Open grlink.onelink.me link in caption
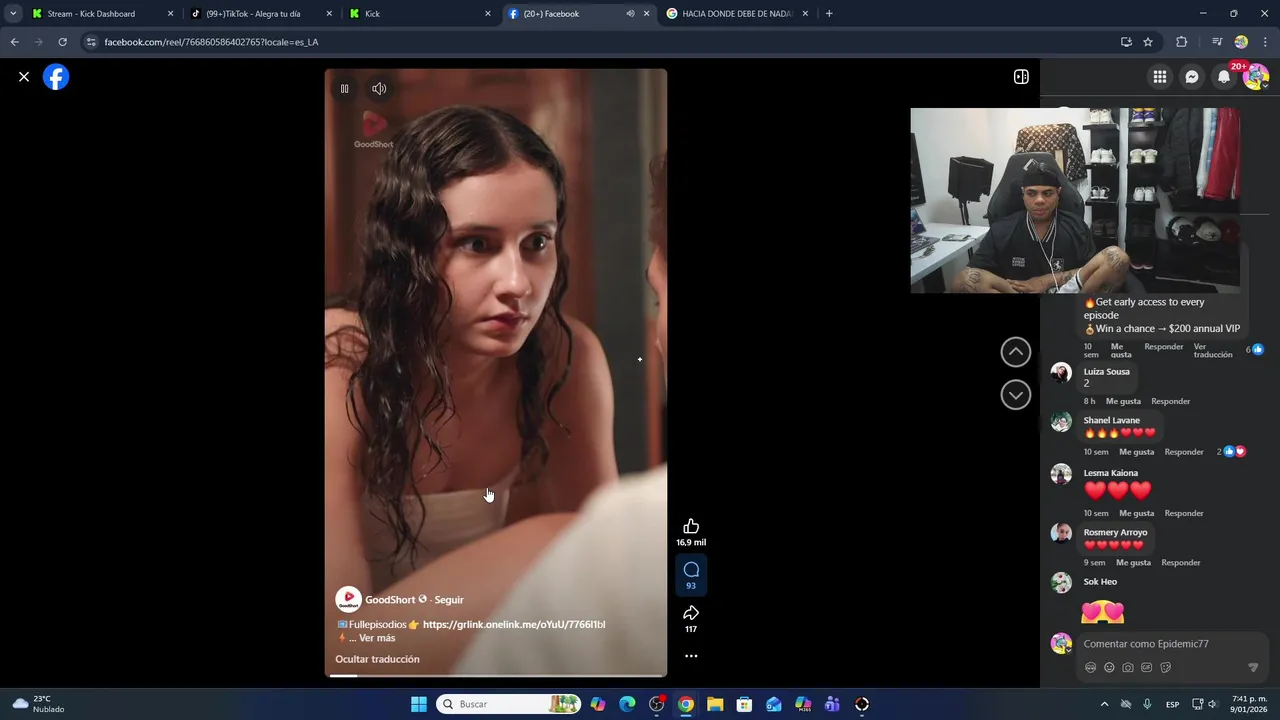The image size is (1280, 720). pyautogui.click(x=514, y=625)
